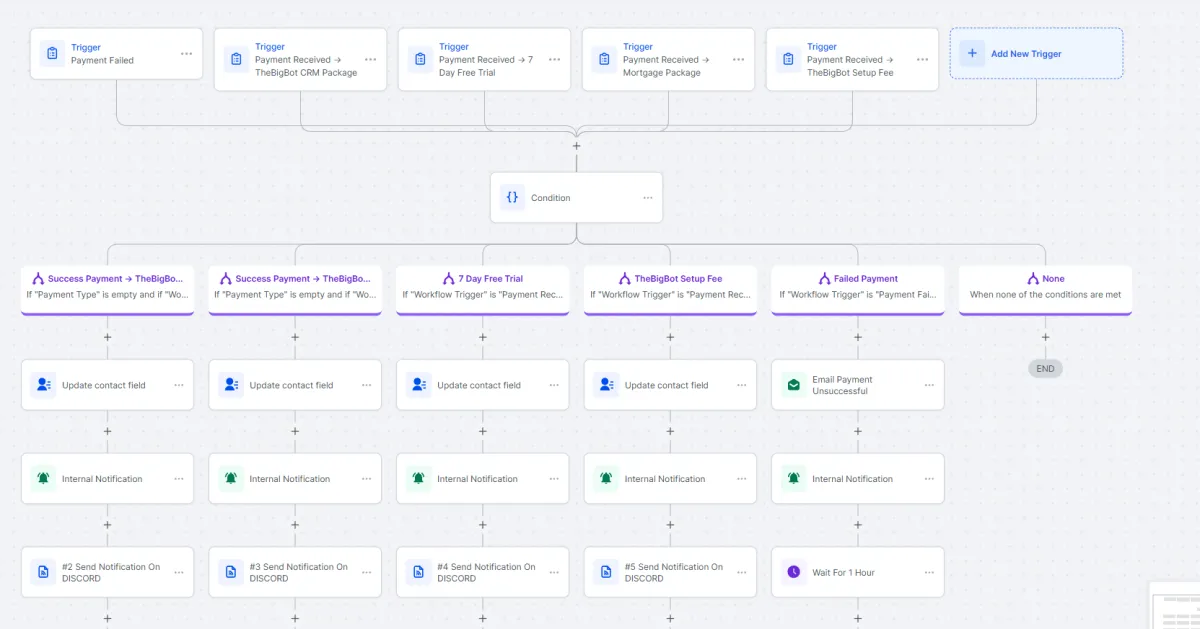Open the Failed Payment branch header
This screenshot has height=629, width=1200.
coord(858,290)
